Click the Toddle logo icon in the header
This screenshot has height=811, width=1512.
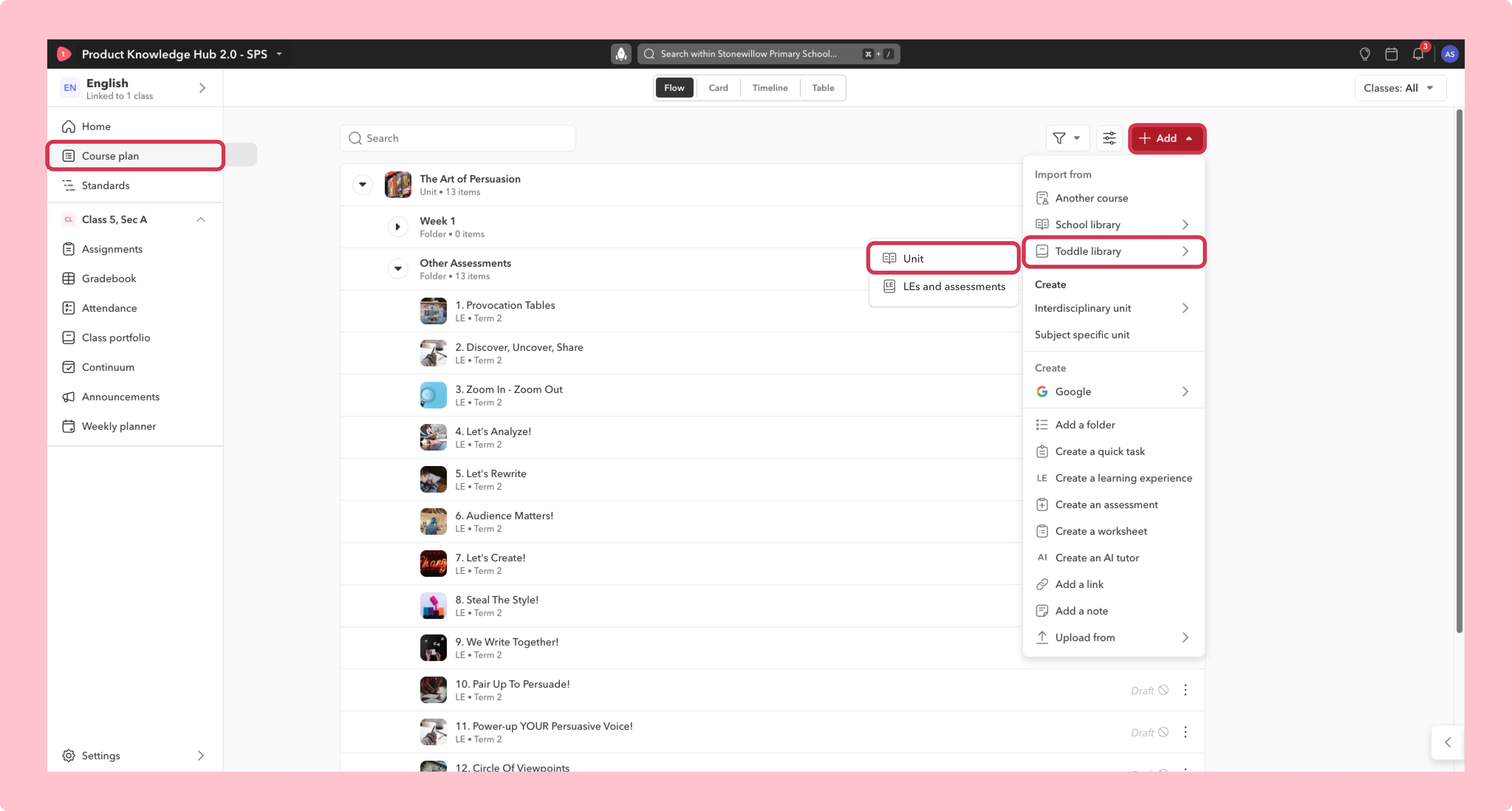[64, 54]
